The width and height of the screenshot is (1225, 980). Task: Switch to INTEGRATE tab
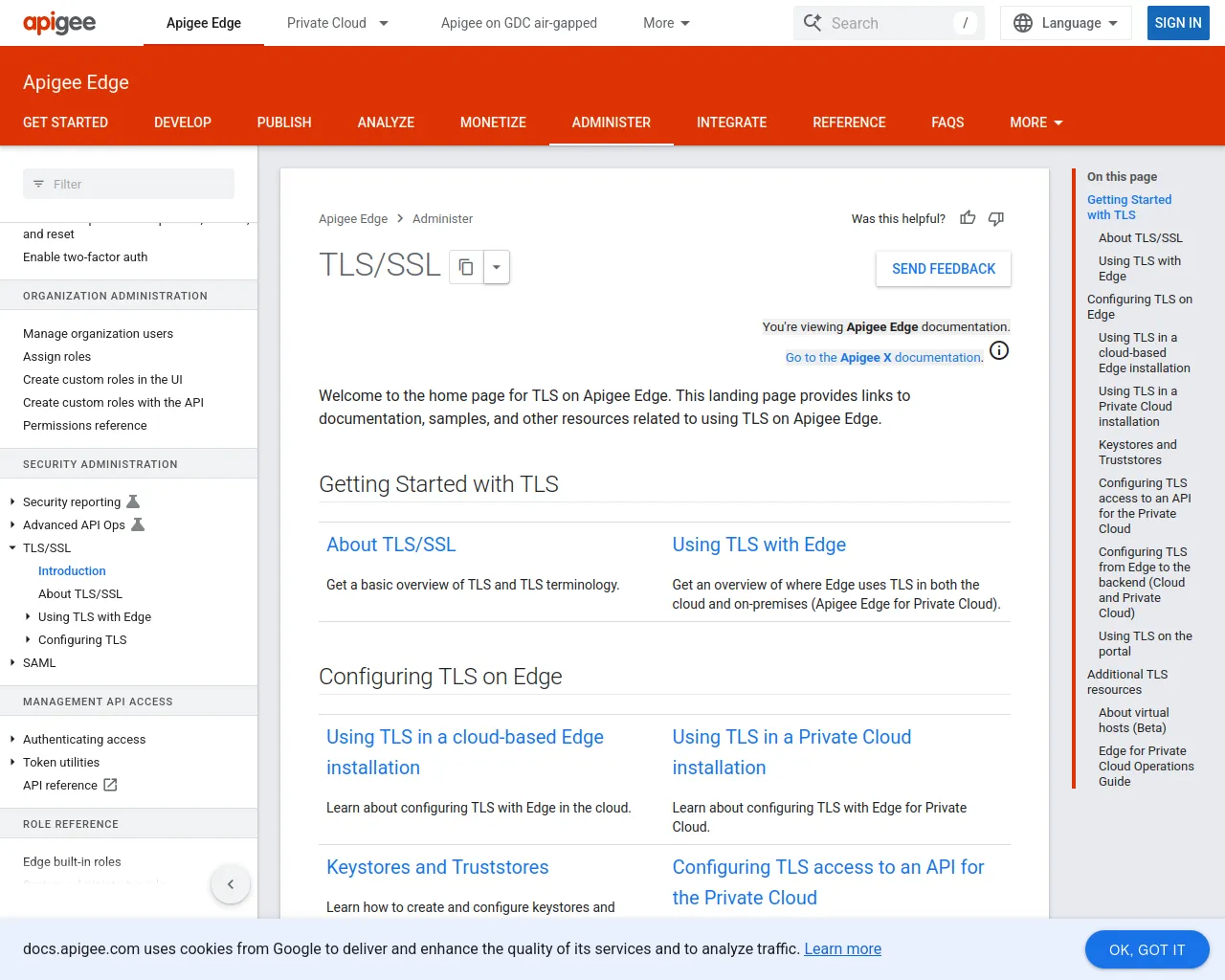coord(732,122)
